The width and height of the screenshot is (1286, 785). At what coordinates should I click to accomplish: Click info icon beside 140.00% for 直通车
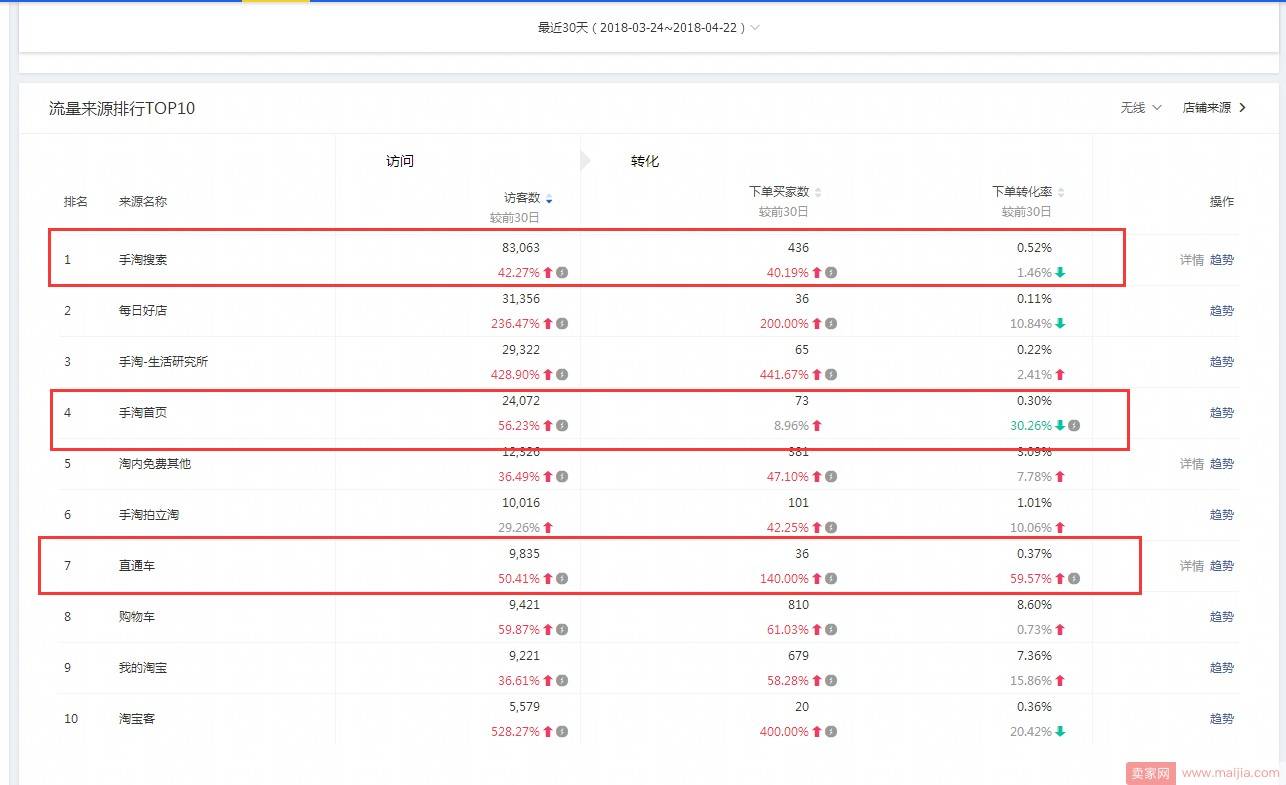pyautogui.click(x=832, y=579)
